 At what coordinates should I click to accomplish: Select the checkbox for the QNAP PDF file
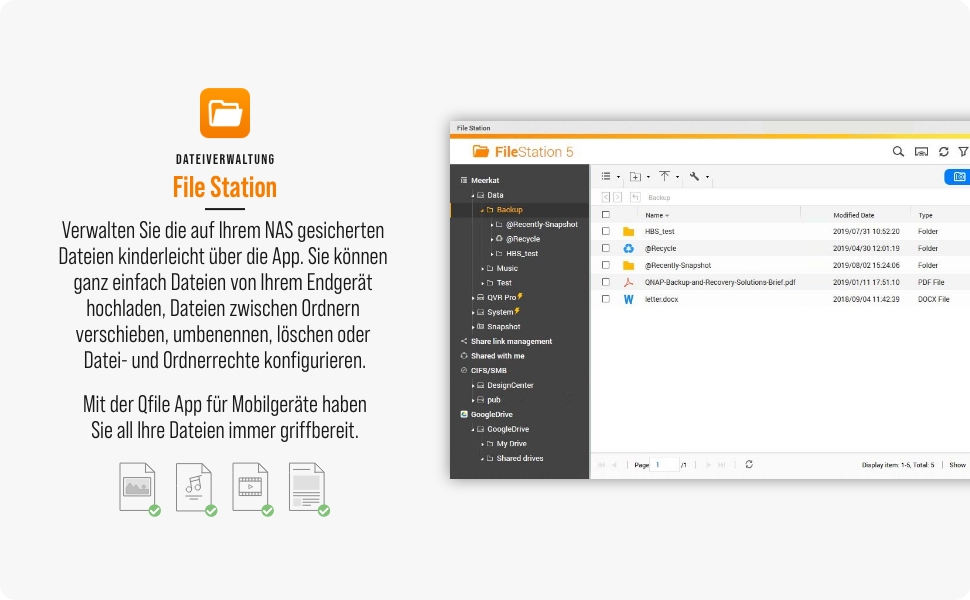606,282
